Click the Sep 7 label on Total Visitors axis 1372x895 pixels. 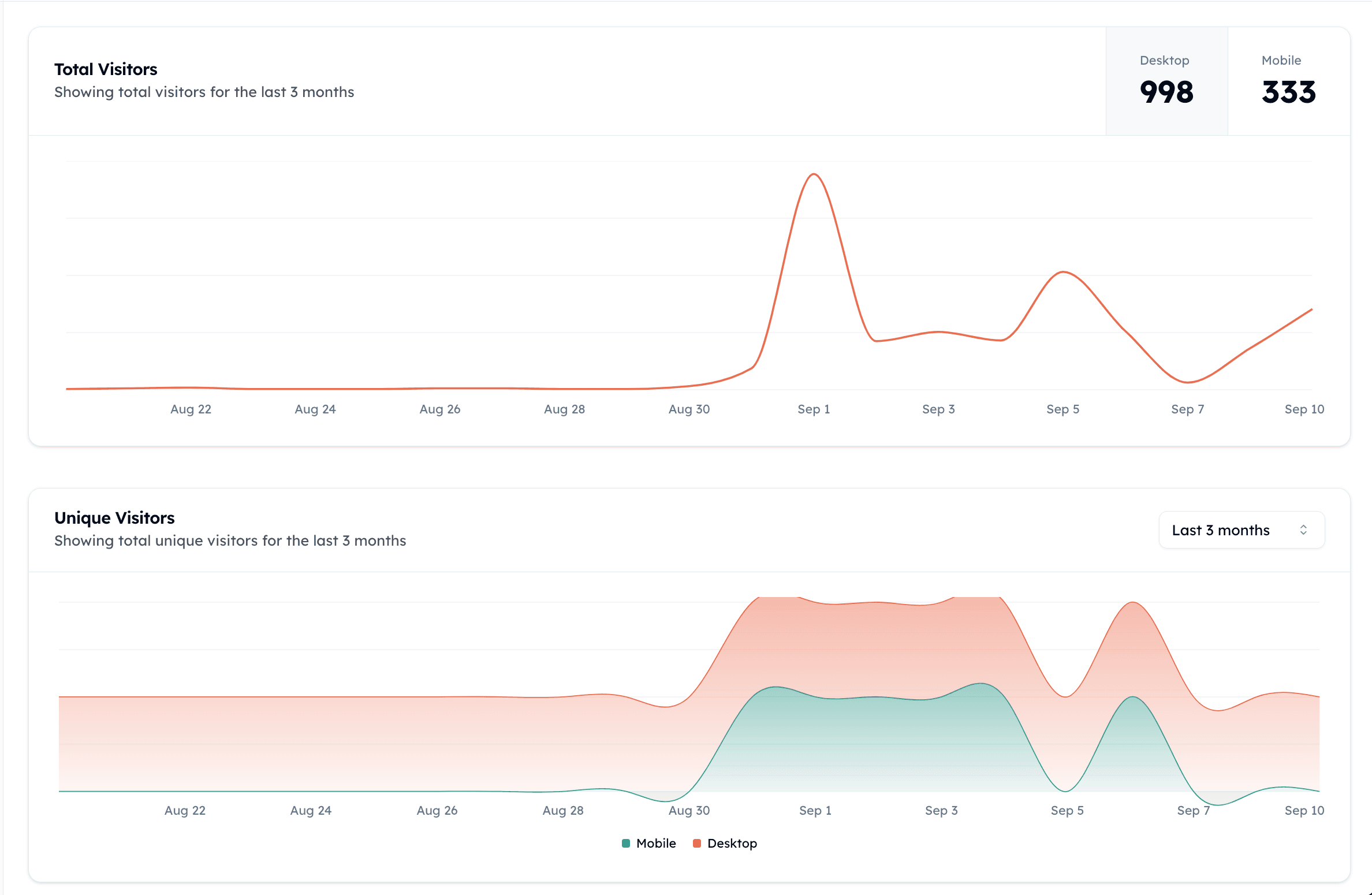tap(1188, 409)
